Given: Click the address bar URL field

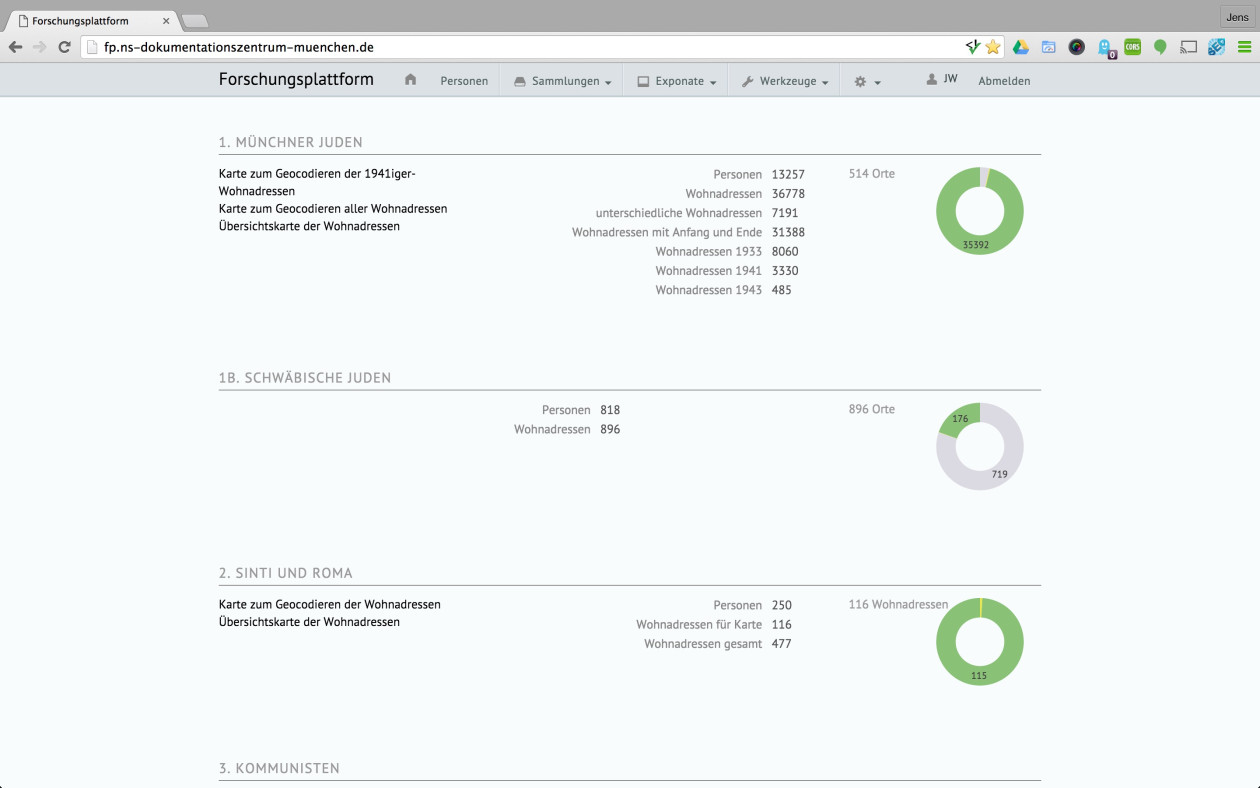Looking at the screenshot, I should (x=520, y=47).
